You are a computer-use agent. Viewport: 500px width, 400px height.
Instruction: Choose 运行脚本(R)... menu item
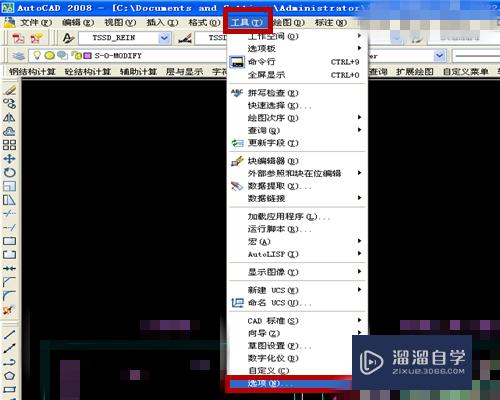[x=298, y=229]
